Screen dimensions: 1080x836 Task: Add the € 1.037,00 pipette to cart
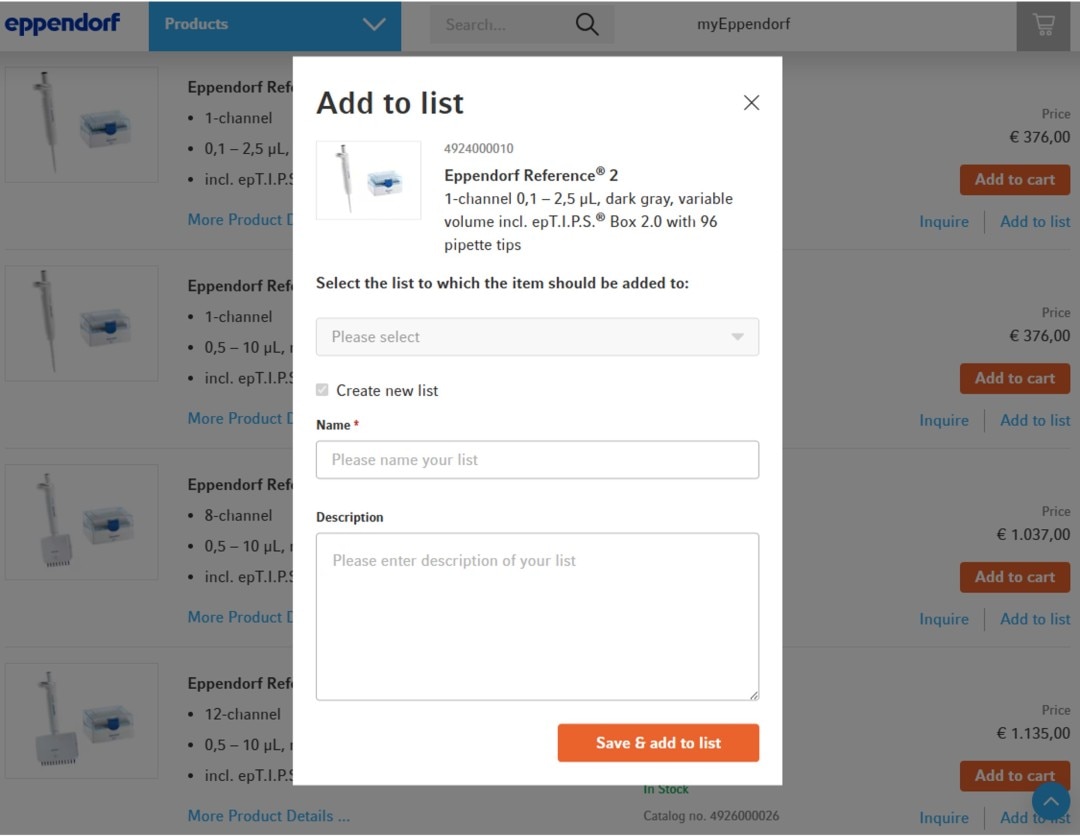coord(1014,577)
